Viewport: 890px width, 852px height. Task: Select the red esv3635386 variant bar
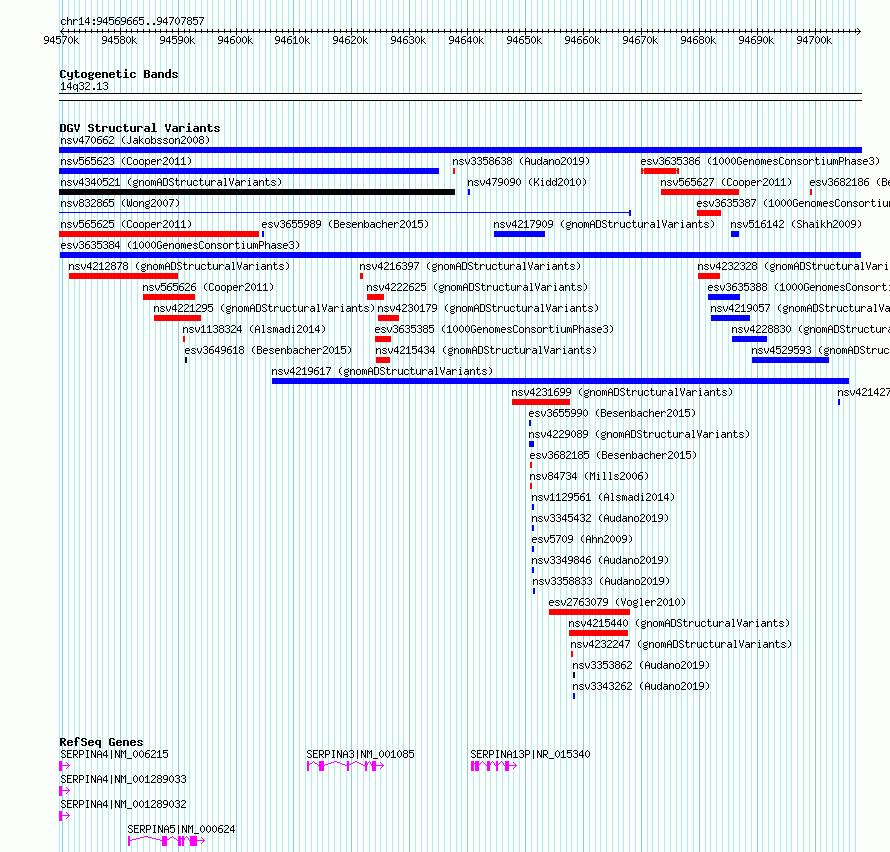point(660,171)
